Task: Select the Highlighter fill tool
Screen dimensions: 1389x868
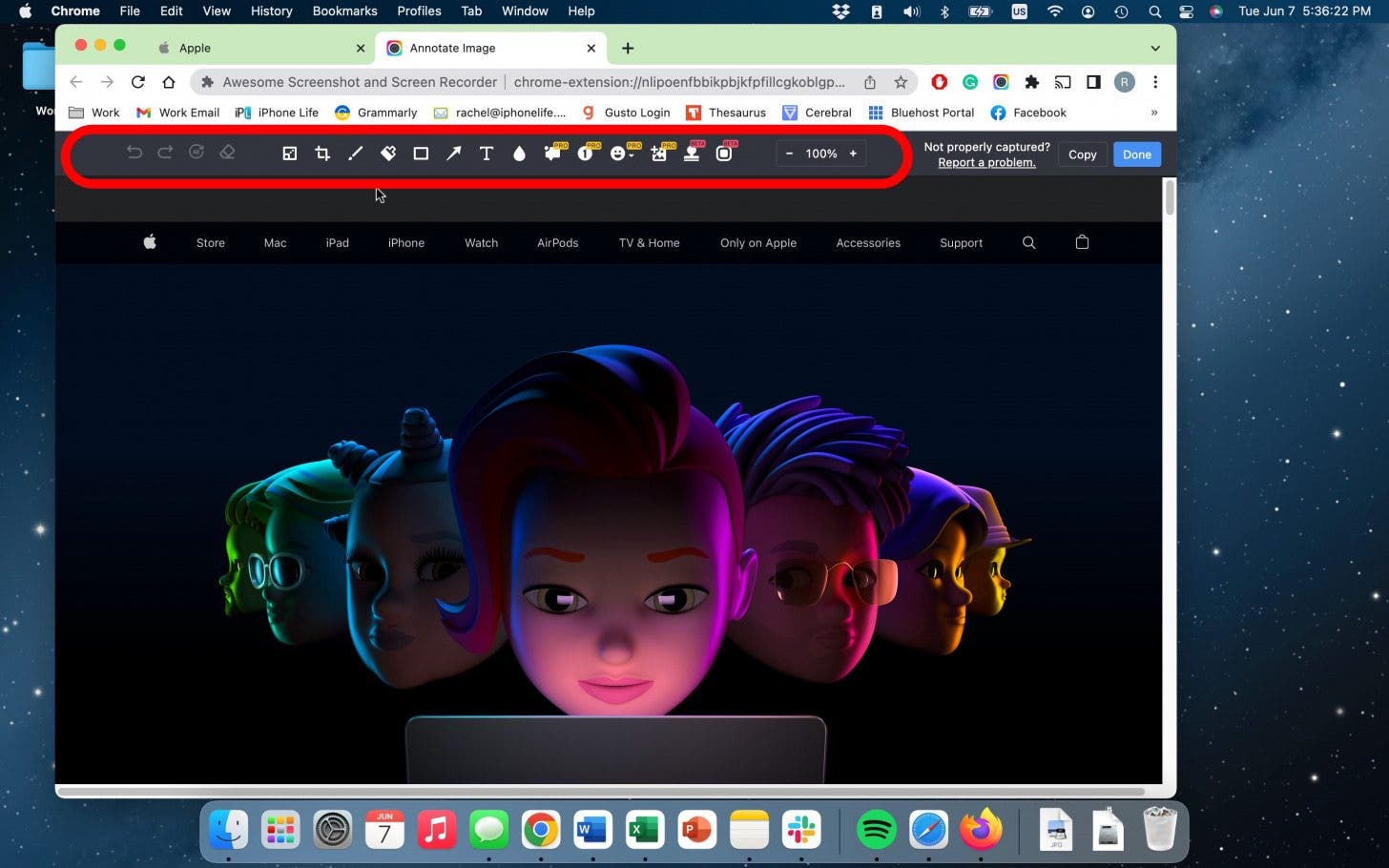Action: click(388, 154)
